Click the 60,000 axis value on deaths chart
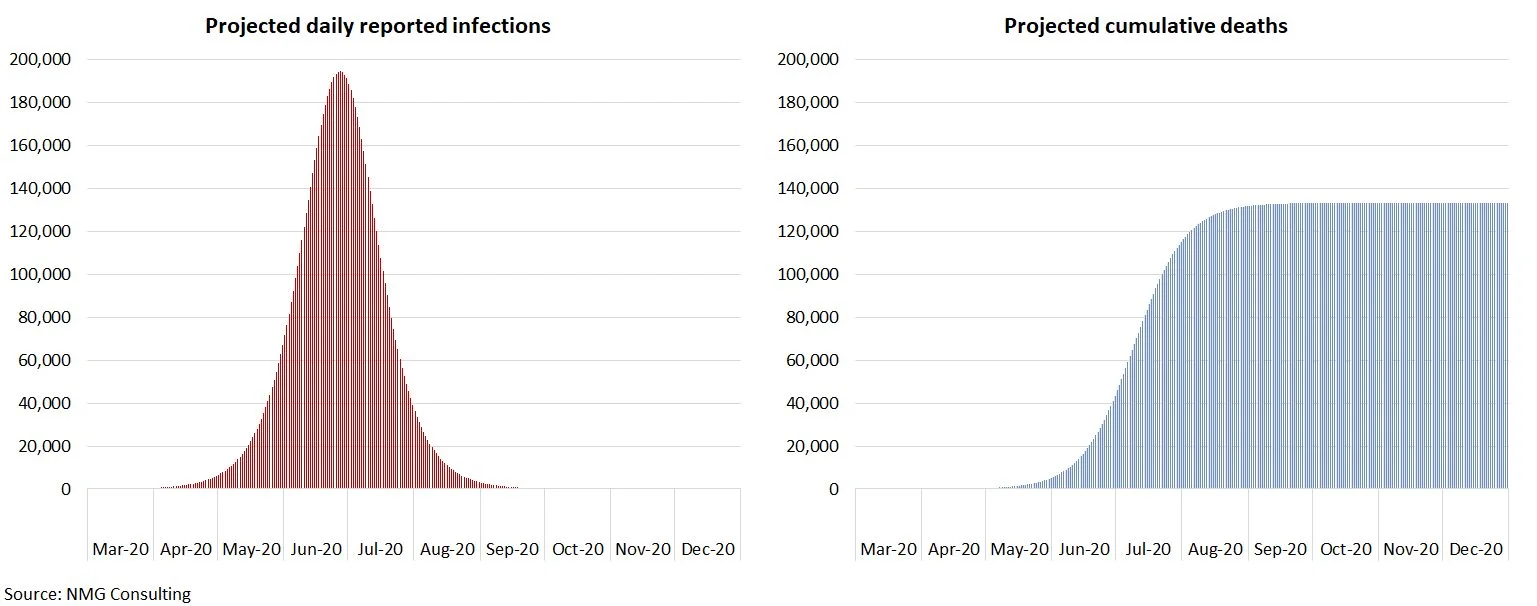Image resolution: width=1537 pixels, height=606 pixels. [812, 360]
